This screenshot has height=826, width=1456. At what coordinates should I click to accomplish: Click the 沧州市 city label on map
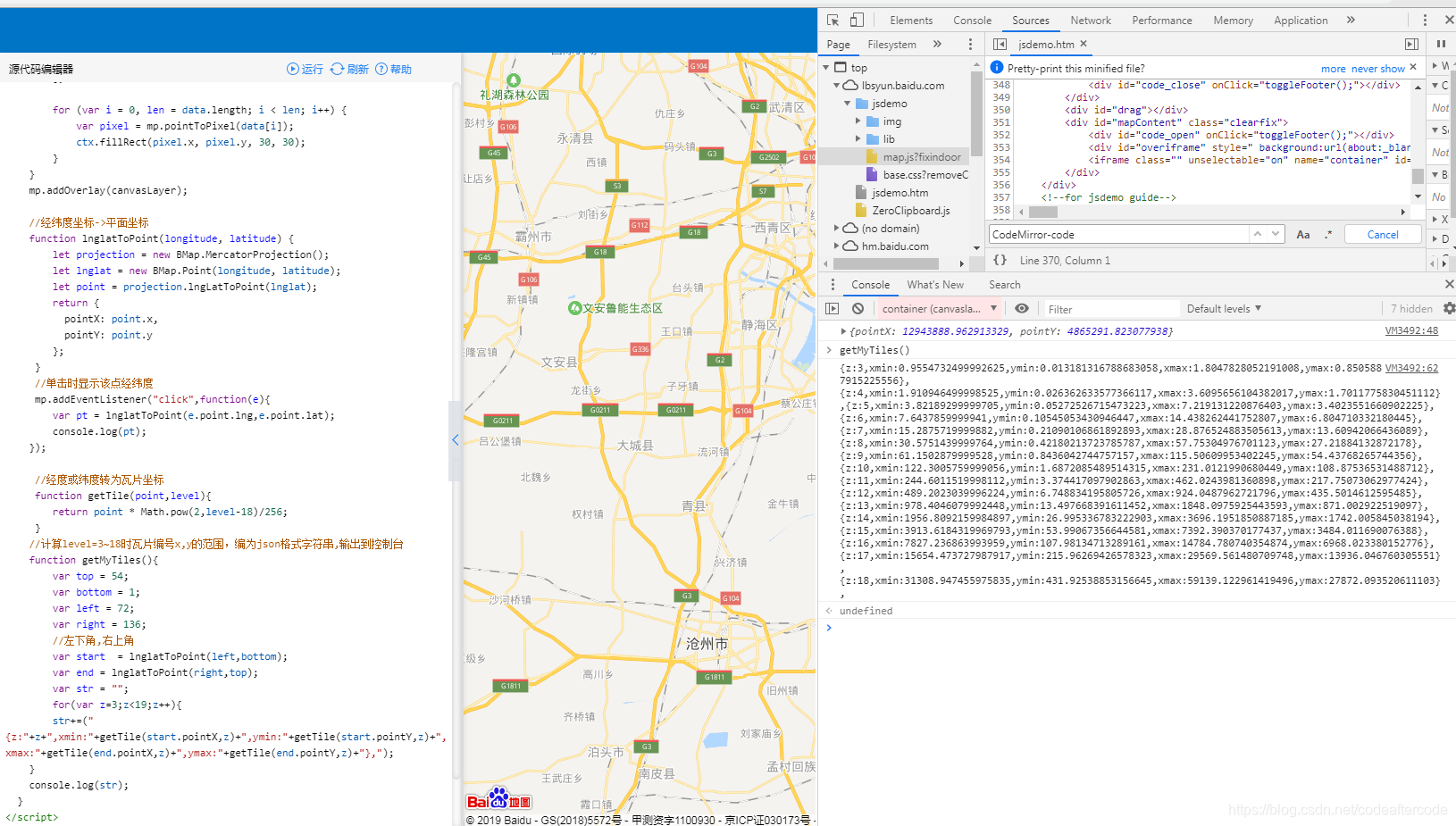coord(707,643)
